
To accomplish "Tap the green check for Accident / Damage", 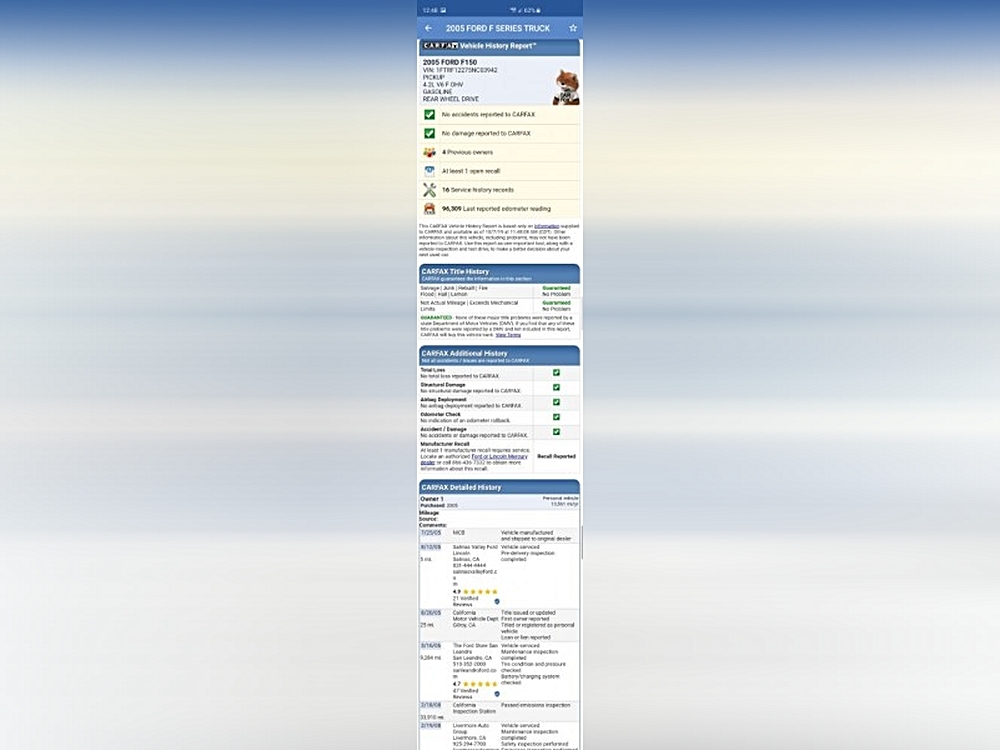I will [556, 432].
